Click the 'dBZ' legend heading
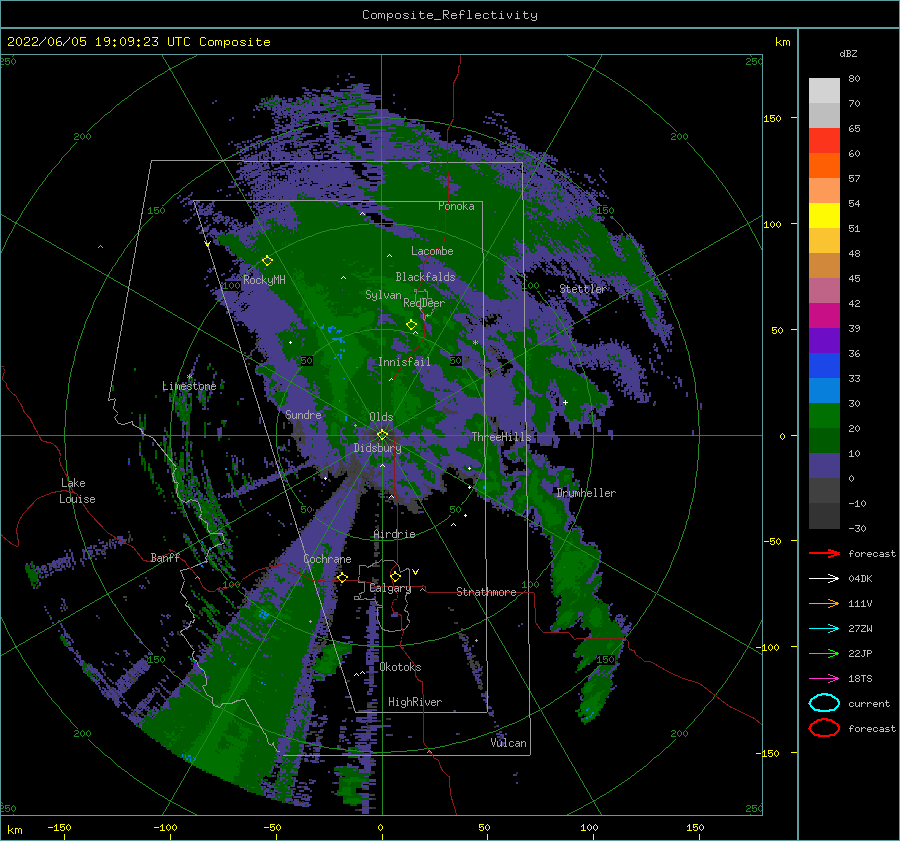The height and width of the screenshot is (841, 900). pos(848,53)
